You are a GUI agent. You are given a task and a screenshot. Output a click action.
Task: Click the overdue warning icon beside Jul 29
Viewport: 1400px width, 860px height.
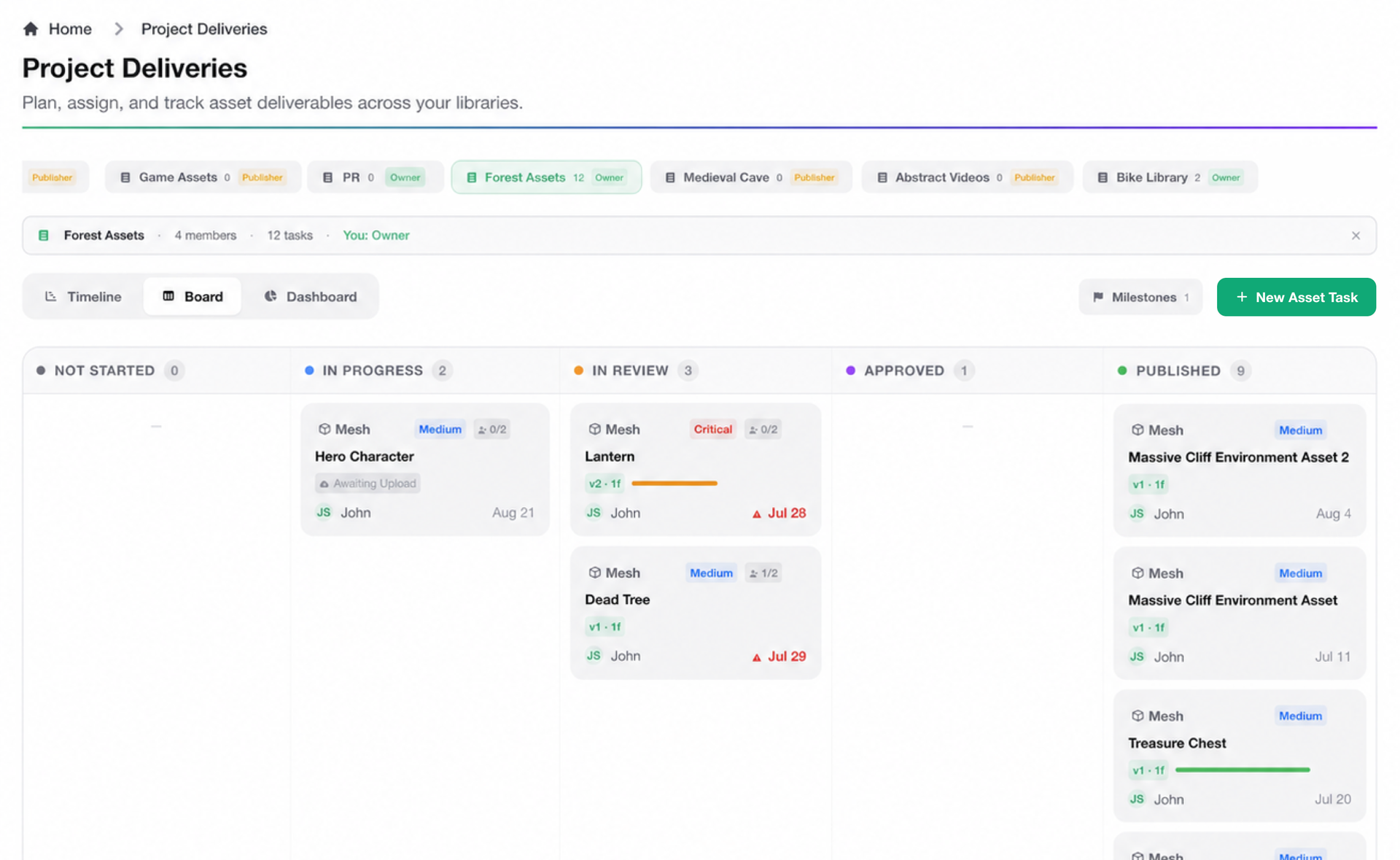pos(757,656)
